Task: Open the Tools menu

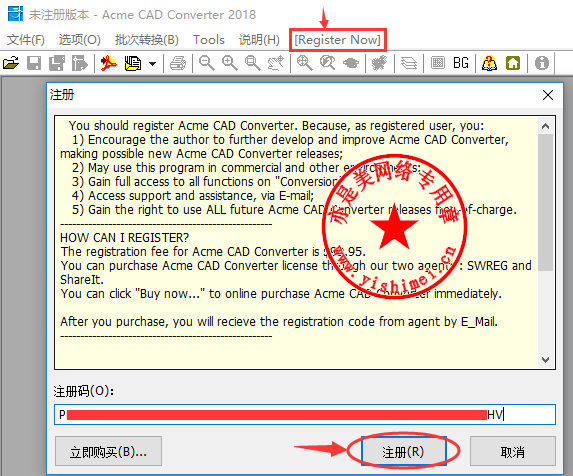Action: [x=209, y=39]
